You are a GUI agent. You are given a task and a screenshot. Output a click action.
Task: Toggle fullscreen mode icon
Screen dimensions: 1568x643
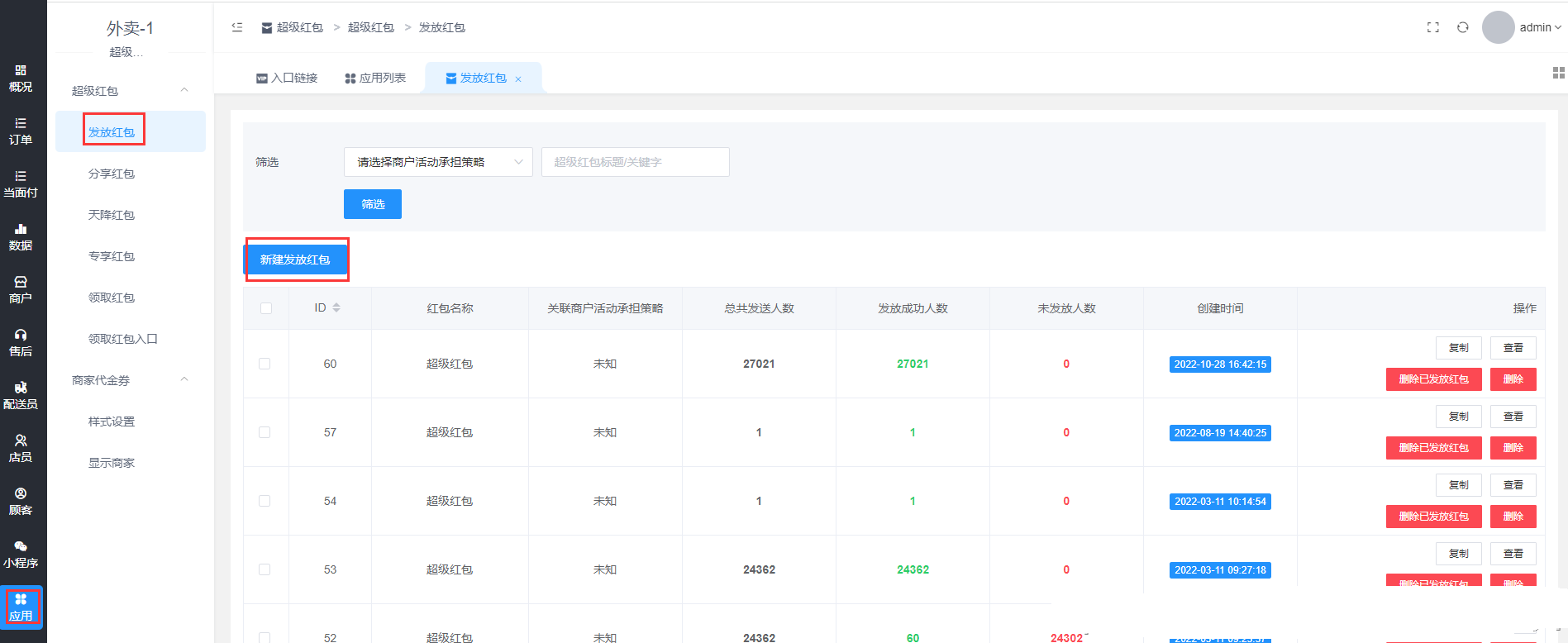pos(1432,27)
